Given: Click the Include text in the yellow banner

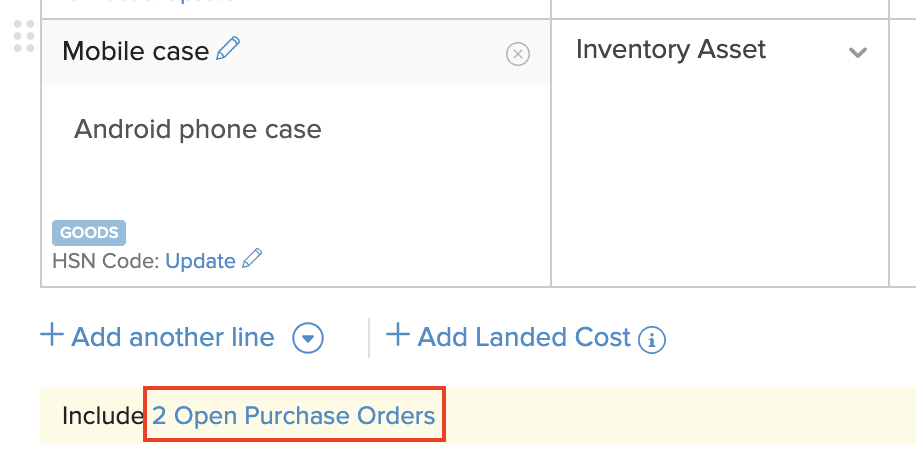Looking at the screenshot, I should pos(102,416).
